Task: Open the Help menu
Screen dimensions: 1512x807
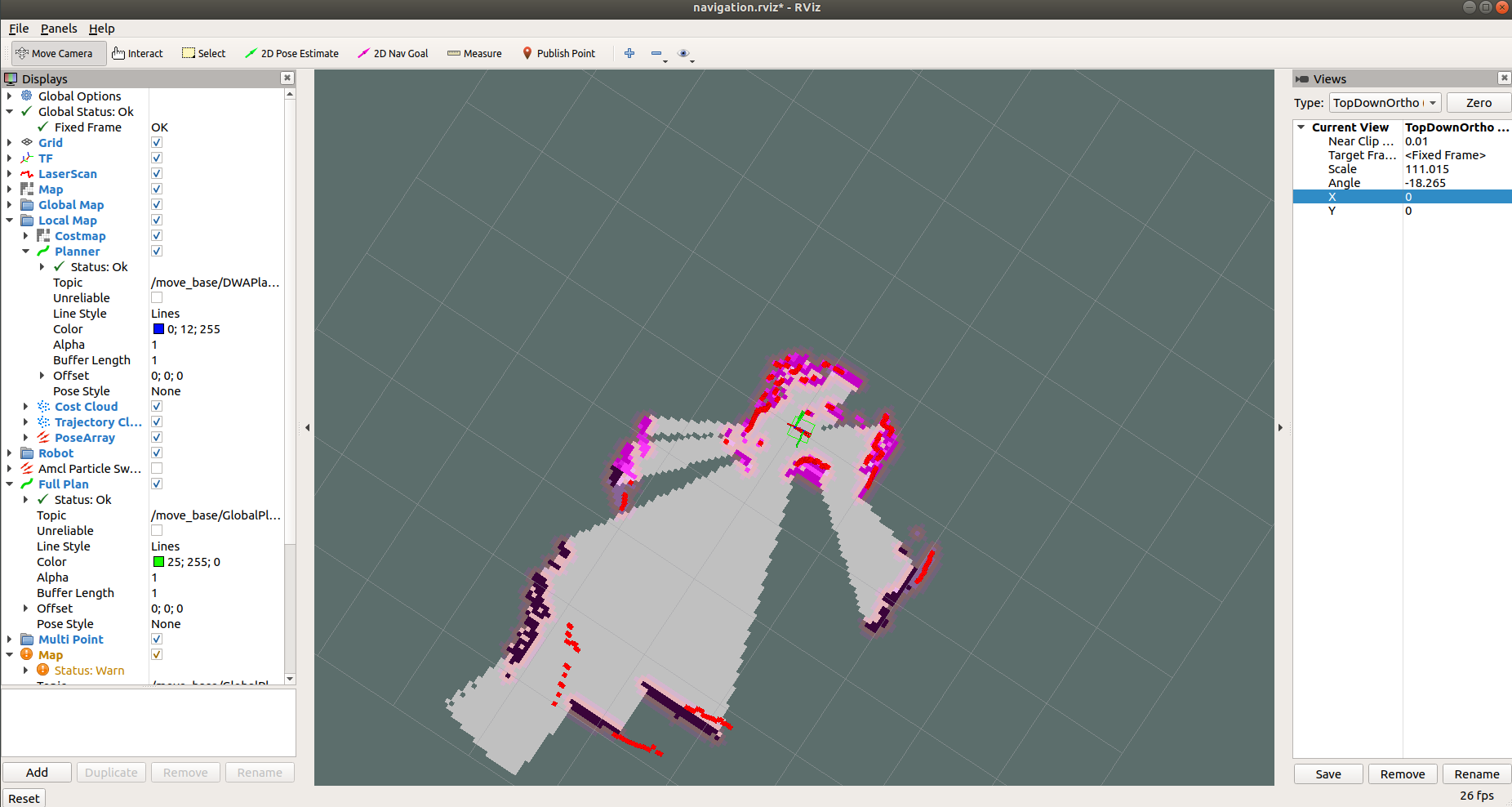Action: click(x=102, y=28)
